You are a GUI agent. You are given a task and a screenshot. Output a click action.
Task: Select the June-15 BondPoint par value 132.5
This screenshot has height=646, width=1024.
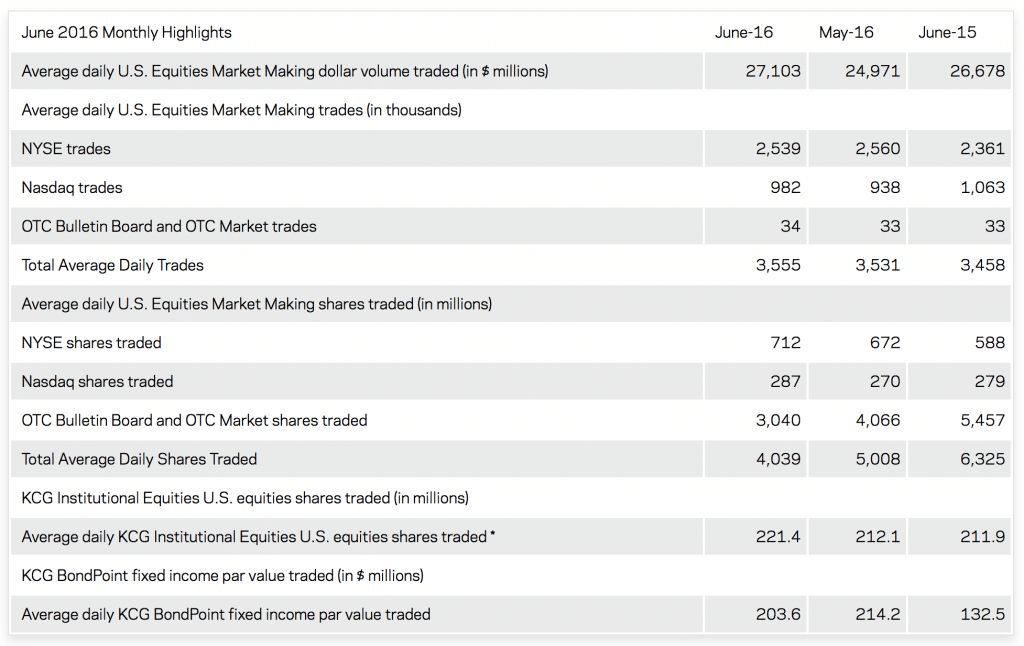point(982,614)
